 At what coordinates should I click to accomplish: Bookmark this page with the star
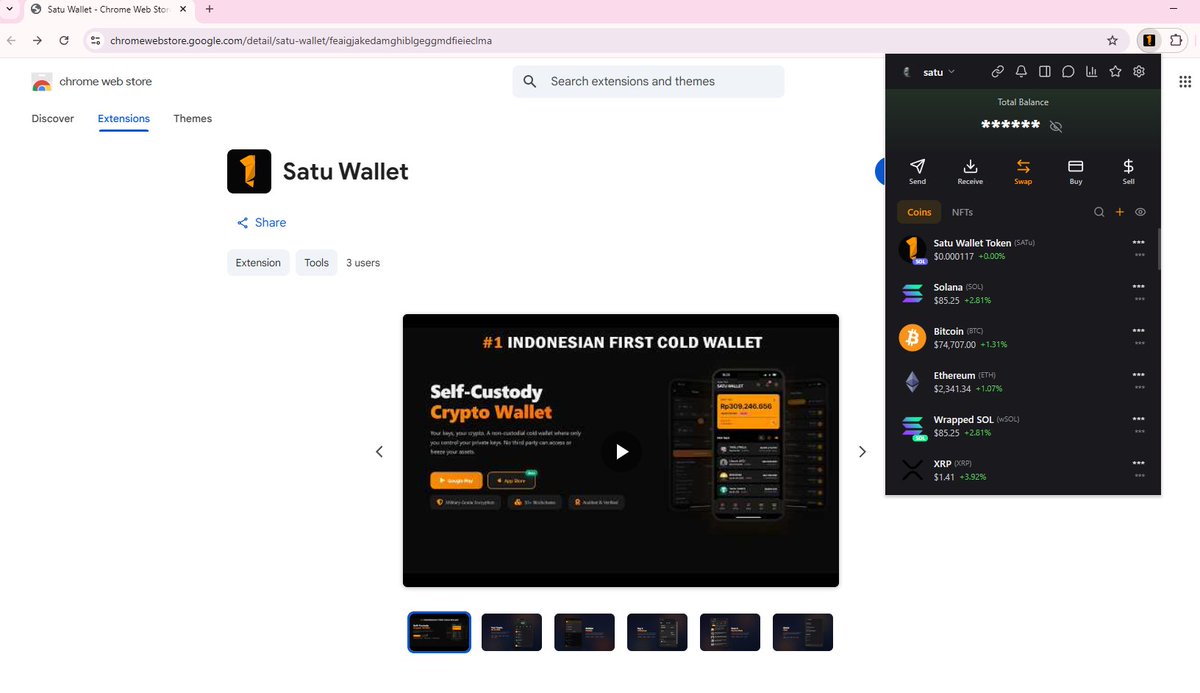point(1112,40)
